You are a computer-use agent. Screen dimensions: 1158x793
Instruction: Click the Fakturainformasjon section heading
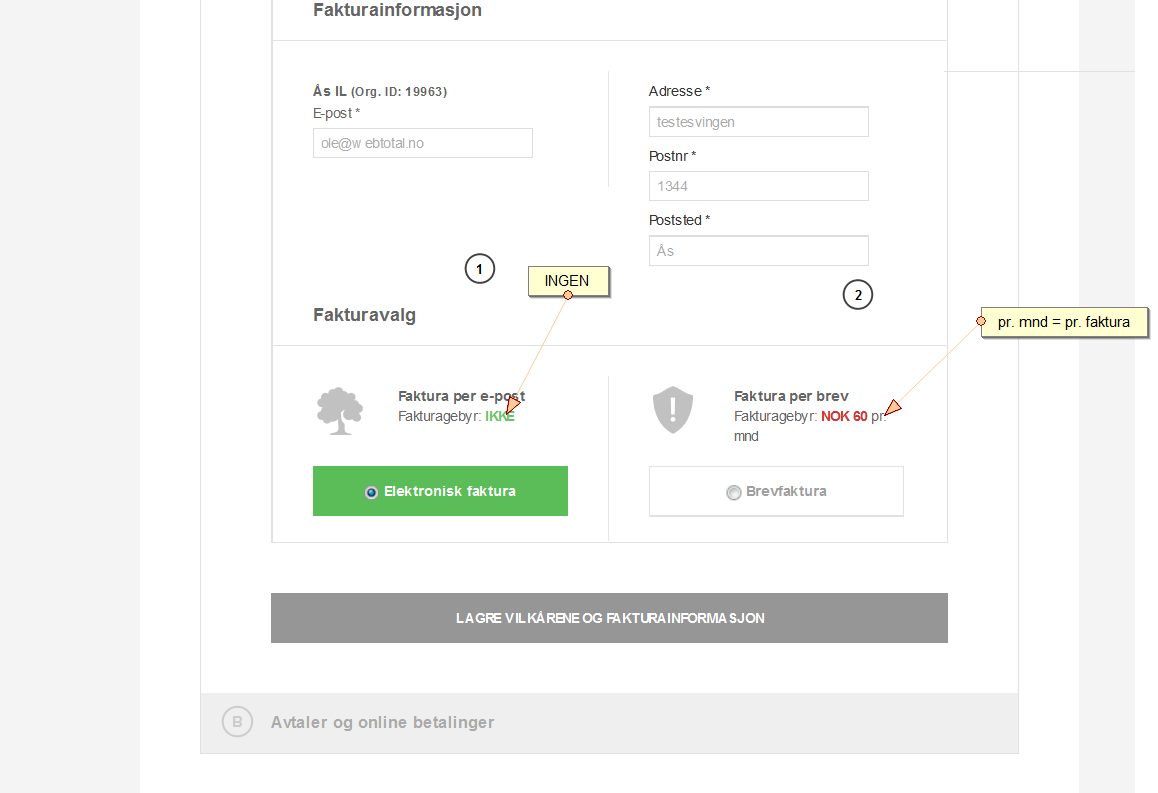coord(397,11)
